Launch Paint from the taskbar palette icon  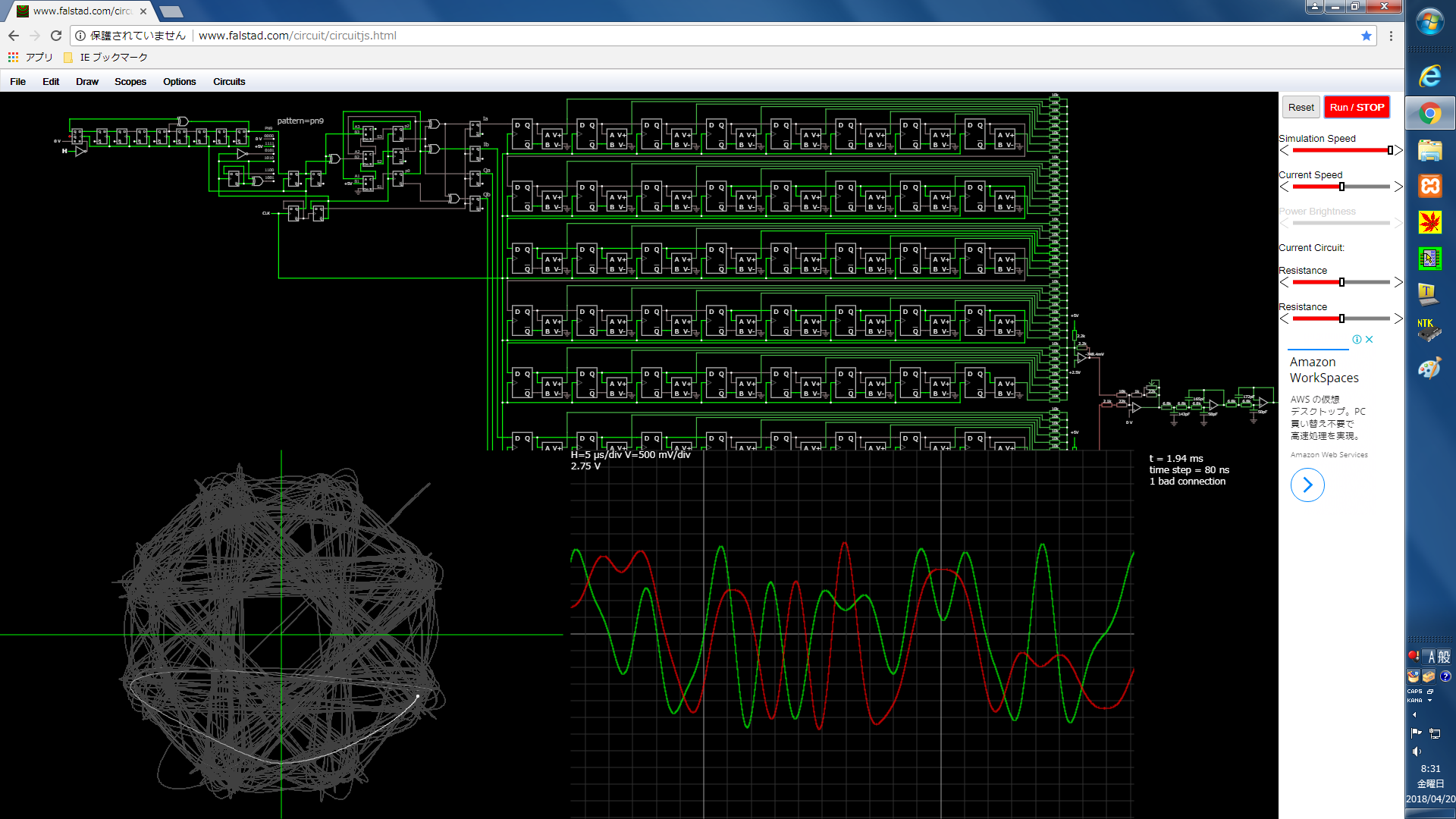(1429, 368)
